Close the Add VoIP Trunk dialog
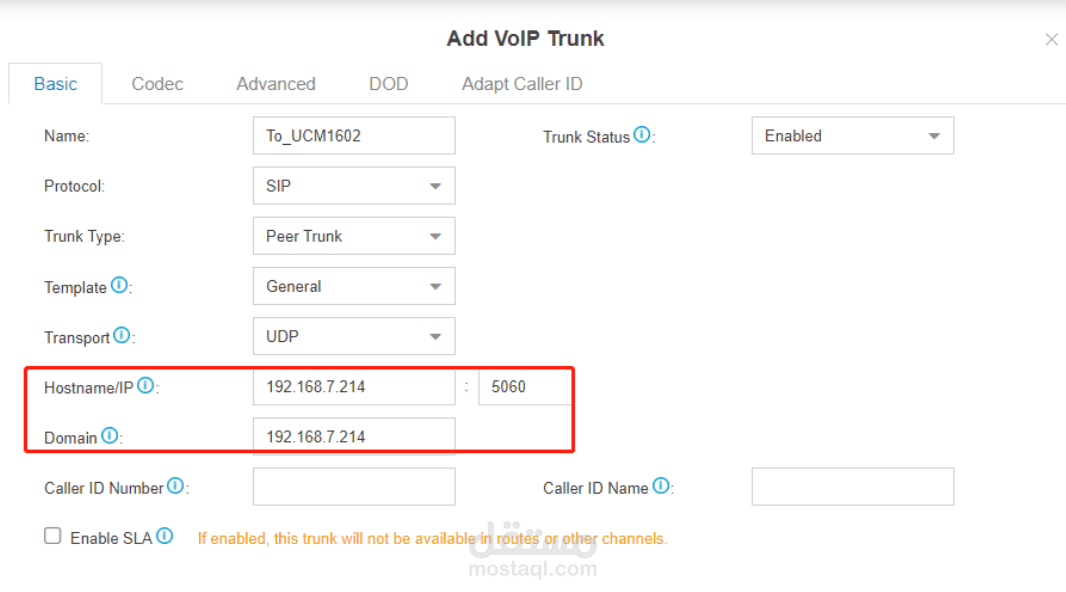Screen dimensions: 1066x592 pyautogui.click(x=1051, y=40)
